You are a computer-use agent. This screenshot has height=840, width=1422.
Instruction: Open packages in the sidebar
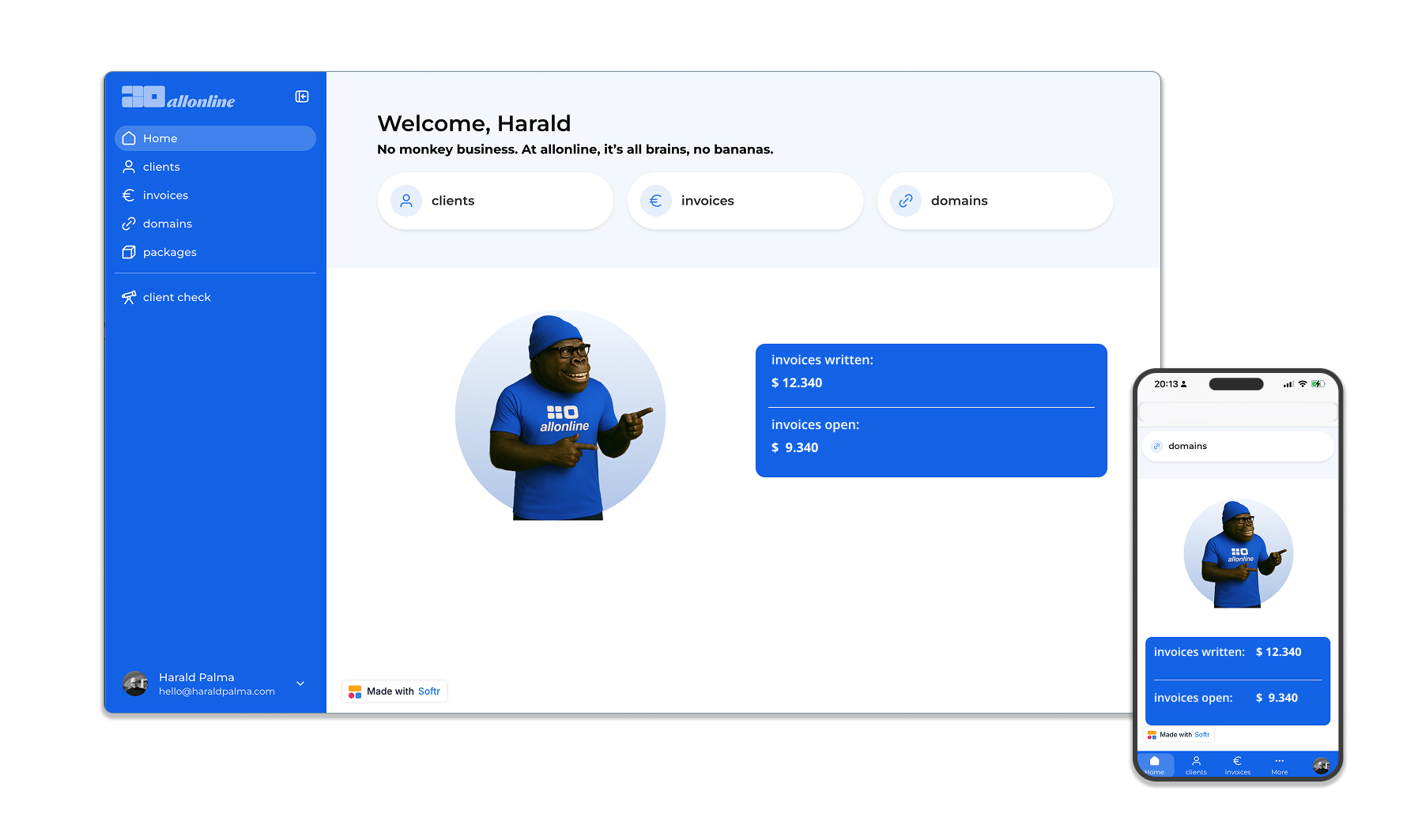215,252
